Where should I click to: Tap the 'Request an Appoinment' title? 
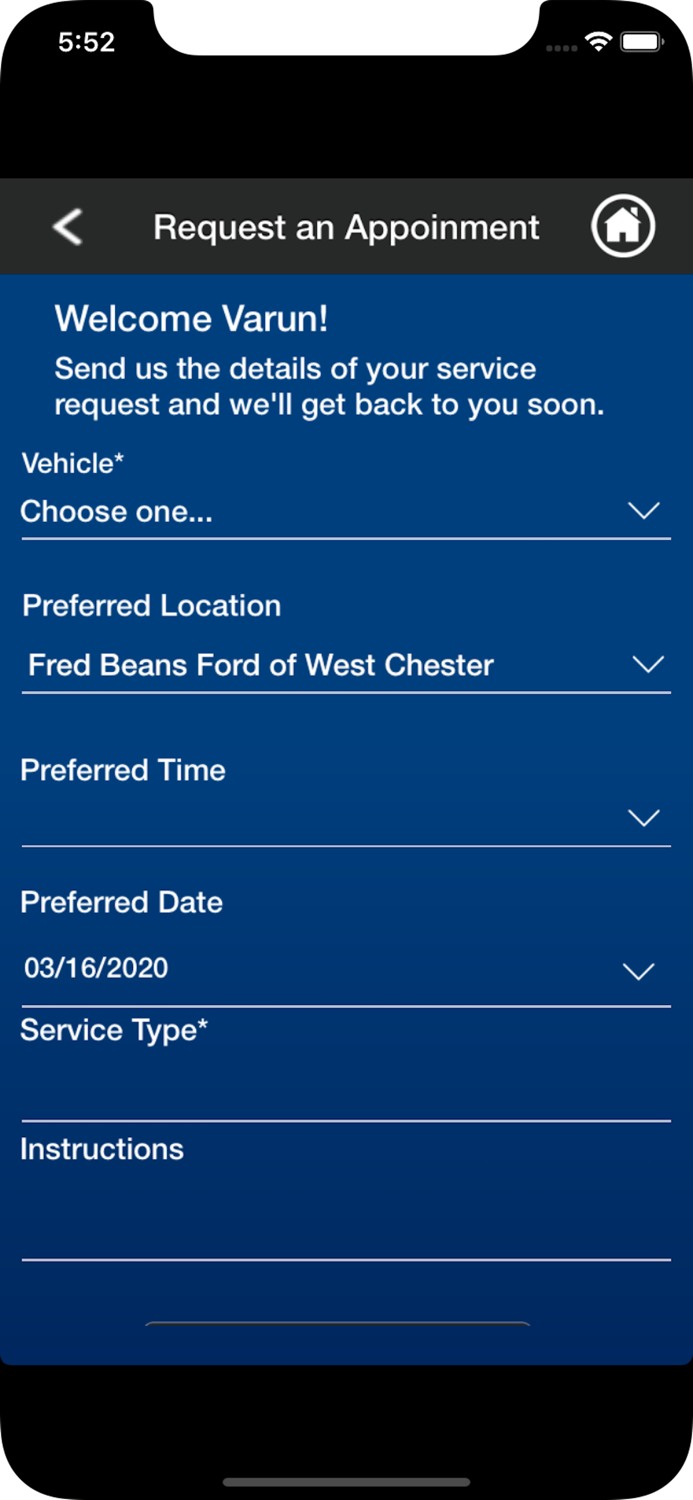pyautogui.click(x=345, y=227)
